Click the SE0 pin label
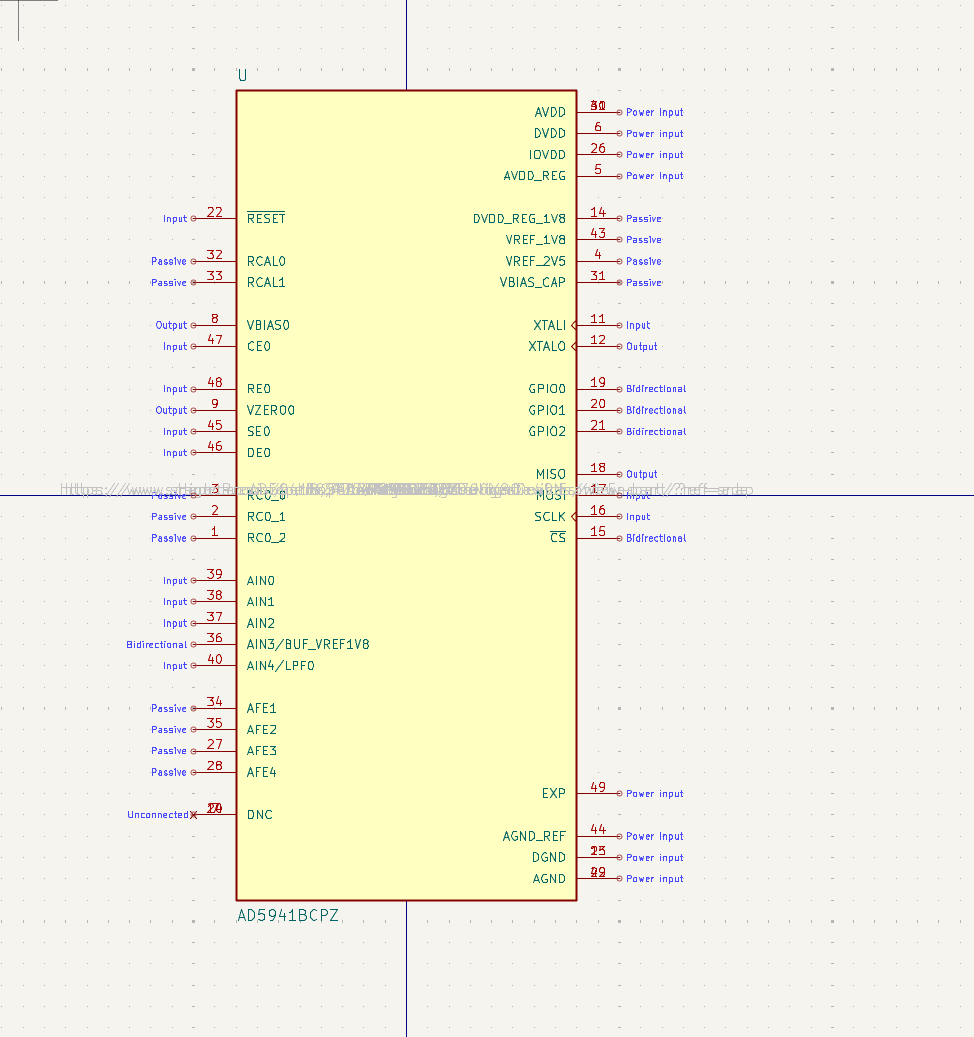The width and height of the screenshot is (974, 1037). tap(259, 432)
